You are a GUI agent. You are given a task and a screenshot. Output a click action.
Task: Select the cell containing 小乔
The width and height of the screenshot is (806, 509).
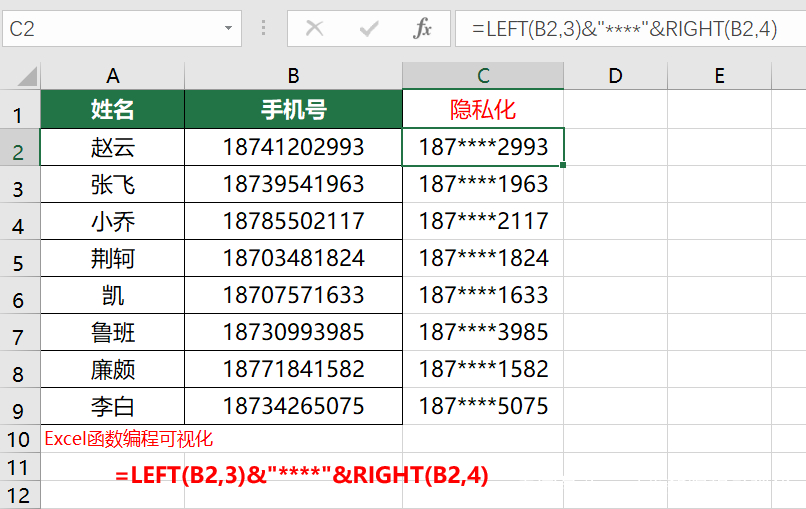tap(113, 221)
